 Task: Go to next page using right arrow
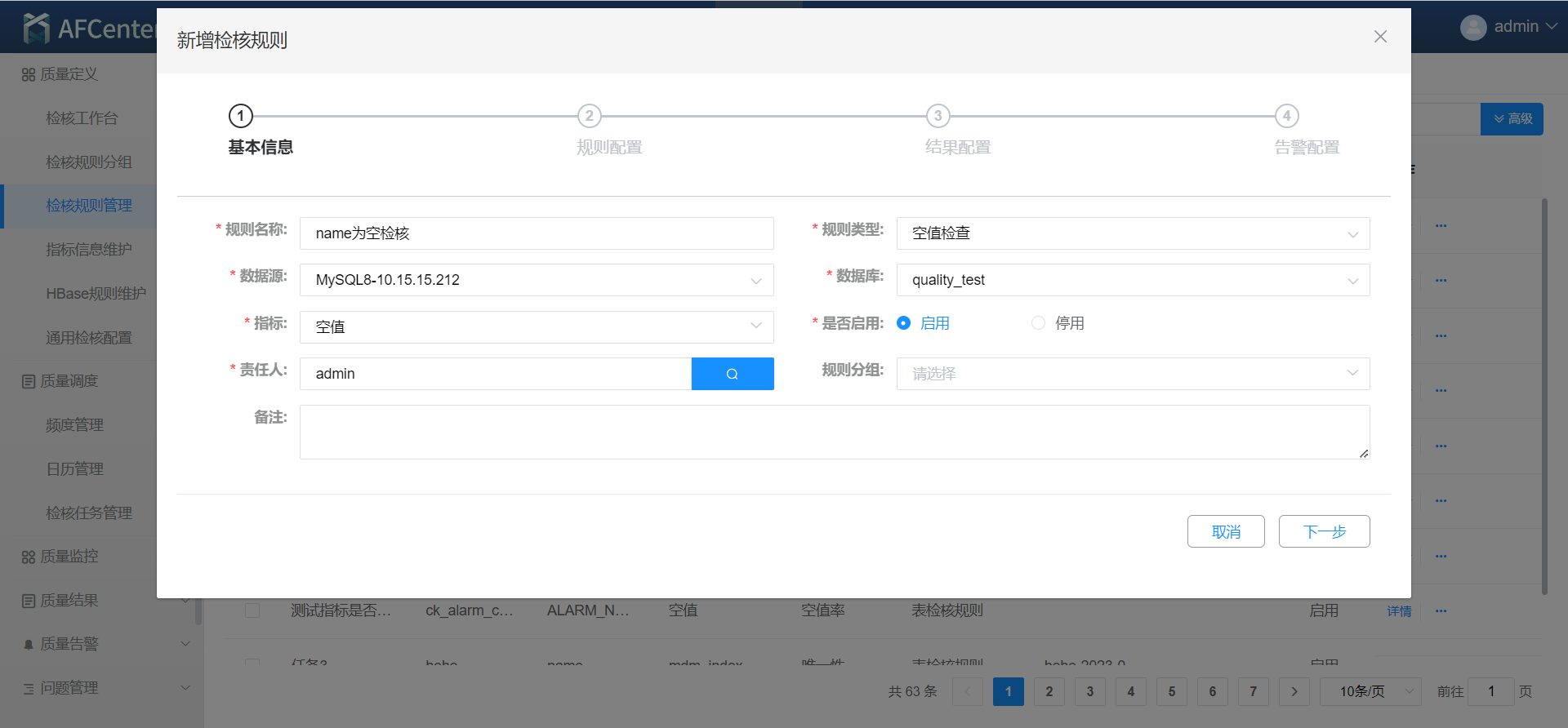pyautogui.click(x=1294, y=691)
